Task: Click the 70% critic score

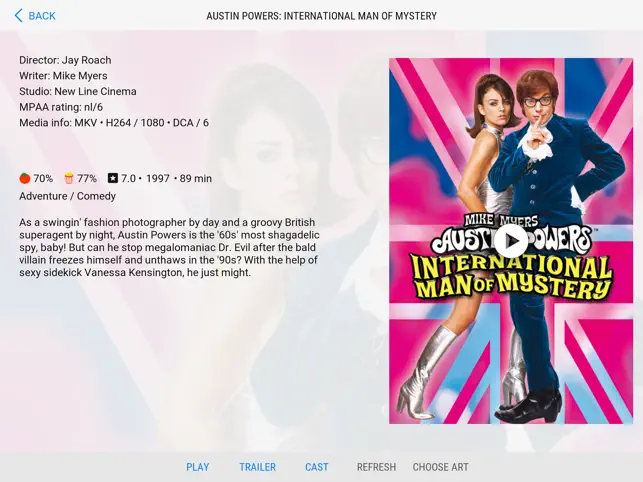Action: (43, 178)
